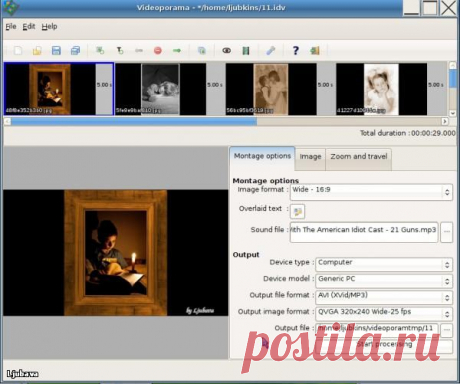Open a montage file with the folder icon
Screen dimensions: 460x384
click(x=37, y=51)
